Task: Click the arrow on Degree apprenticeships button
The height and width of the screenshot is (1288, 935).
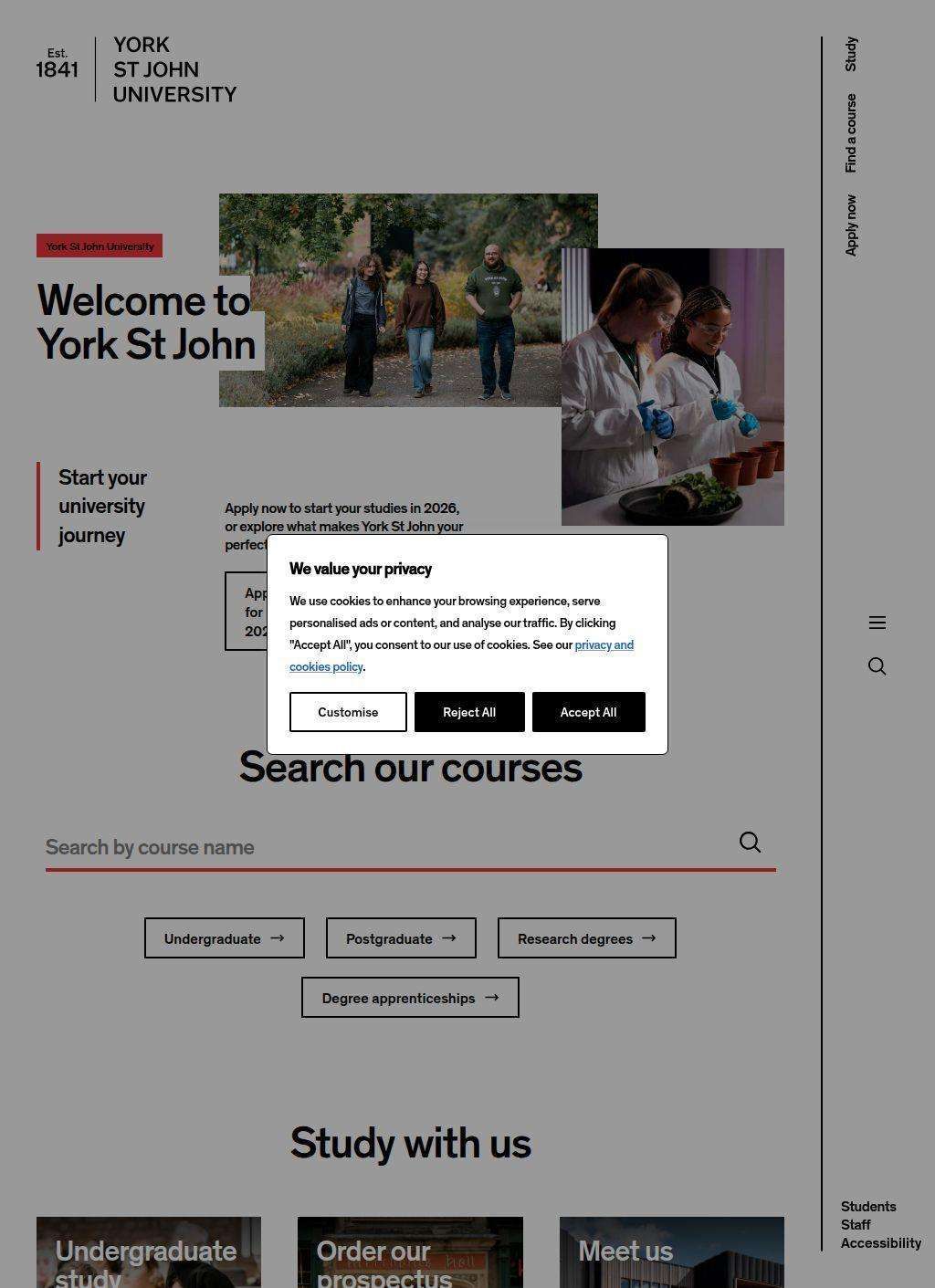Action: pos(492,997)
